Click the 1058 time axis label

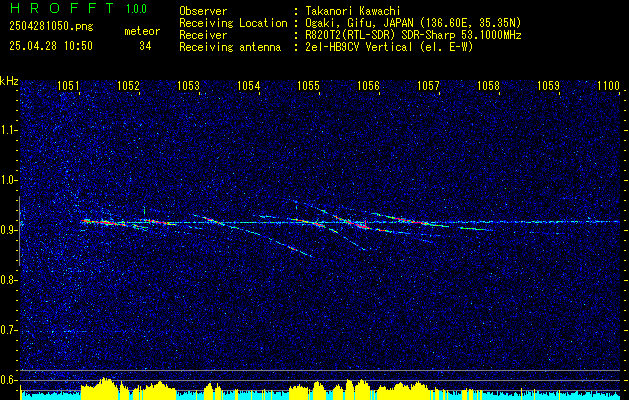point(489,85)
